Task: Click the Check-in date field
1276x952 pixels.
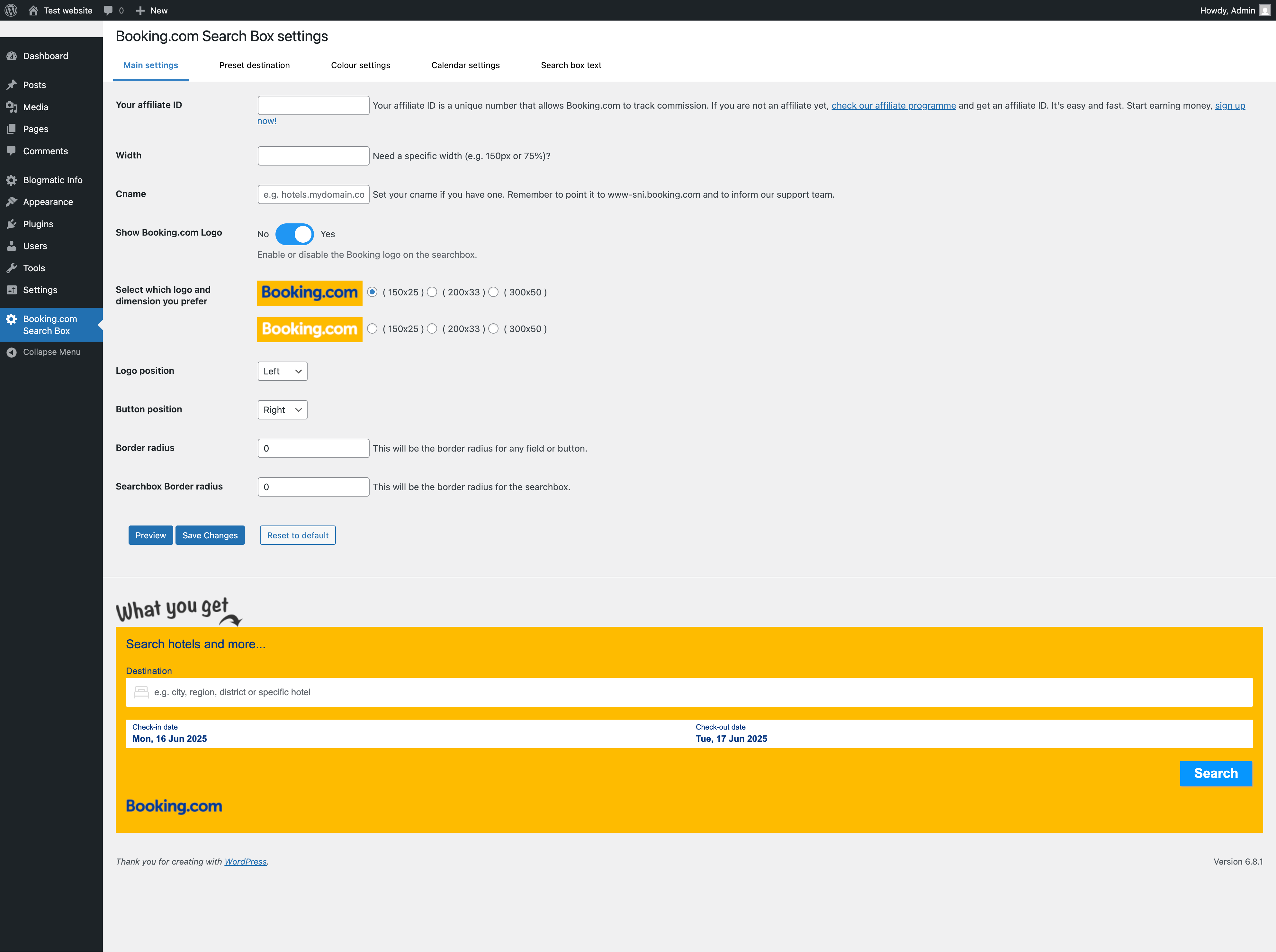Action: (x=408, y=733)
